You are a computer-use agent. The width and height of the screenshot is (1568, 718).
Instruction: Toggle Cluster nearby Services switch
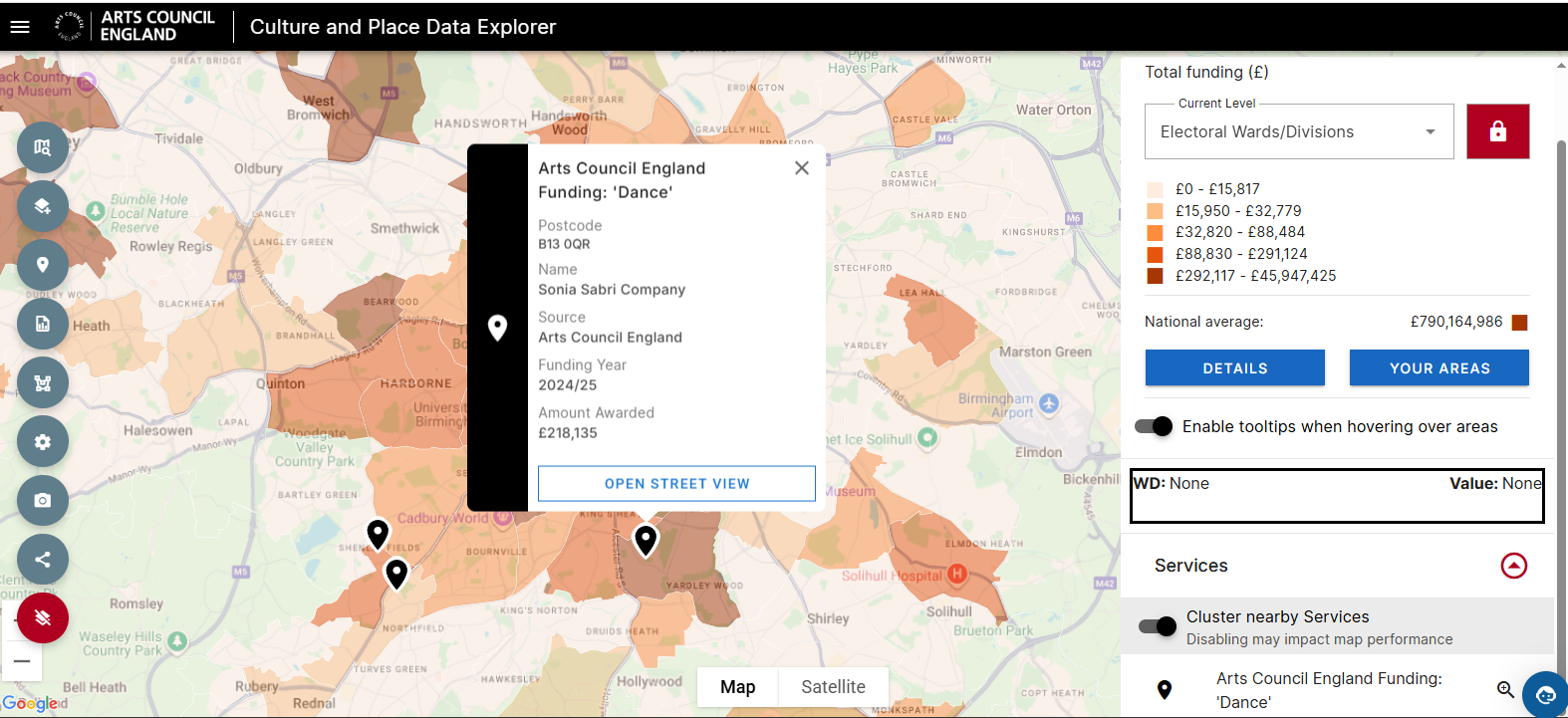click(1158, 626)
